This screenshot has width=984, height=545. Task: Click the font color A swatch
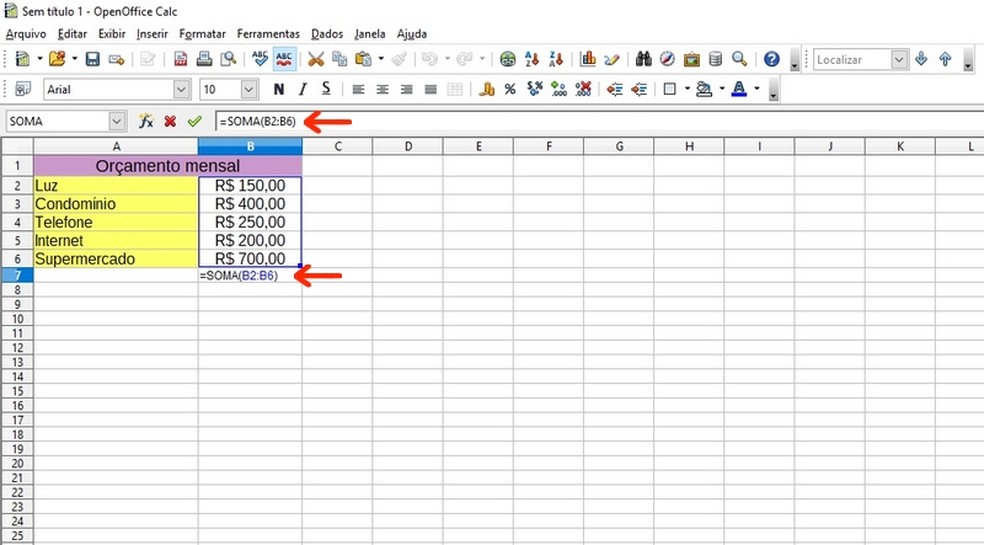739,90
